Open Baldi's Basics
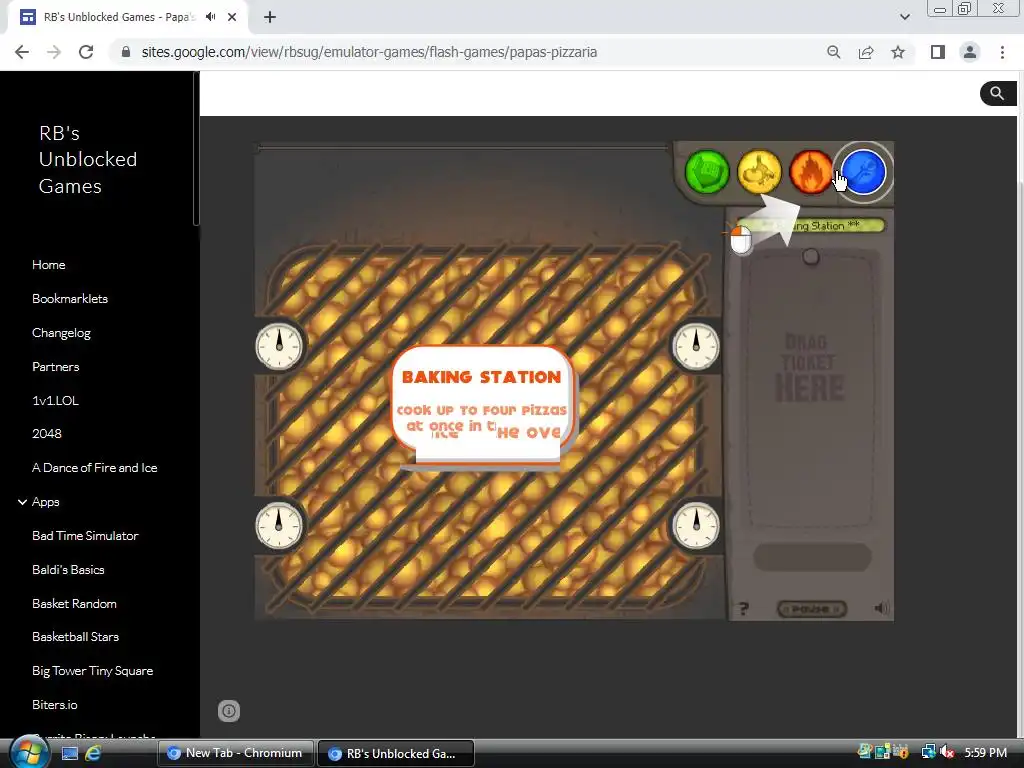The height and width of the screenshot is (768, 1024). [x=68, y=569]
